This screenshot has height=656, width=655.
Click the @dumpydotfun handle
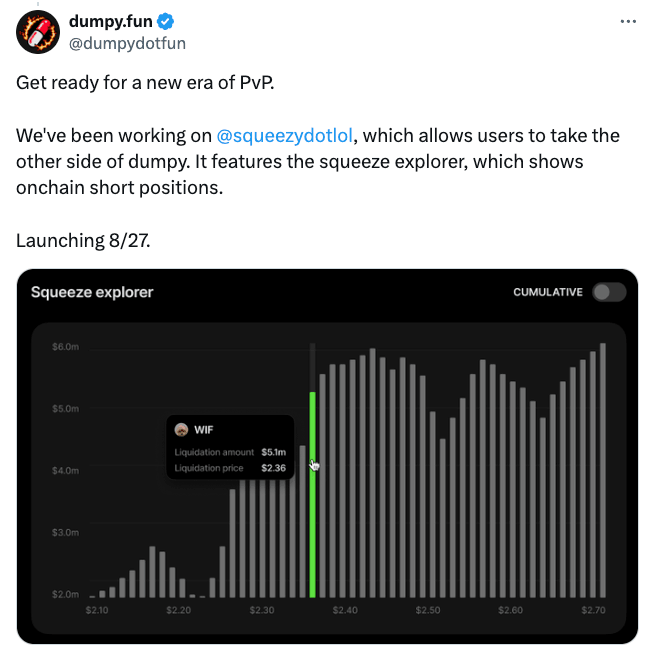tap(127, 43)
